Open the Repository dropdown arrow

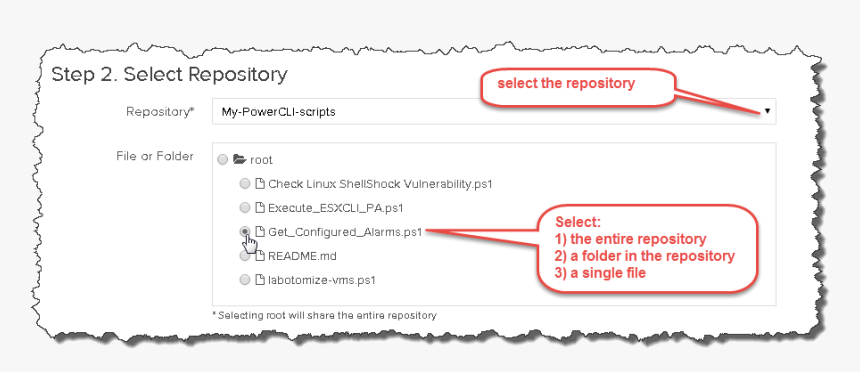point(767,111)
